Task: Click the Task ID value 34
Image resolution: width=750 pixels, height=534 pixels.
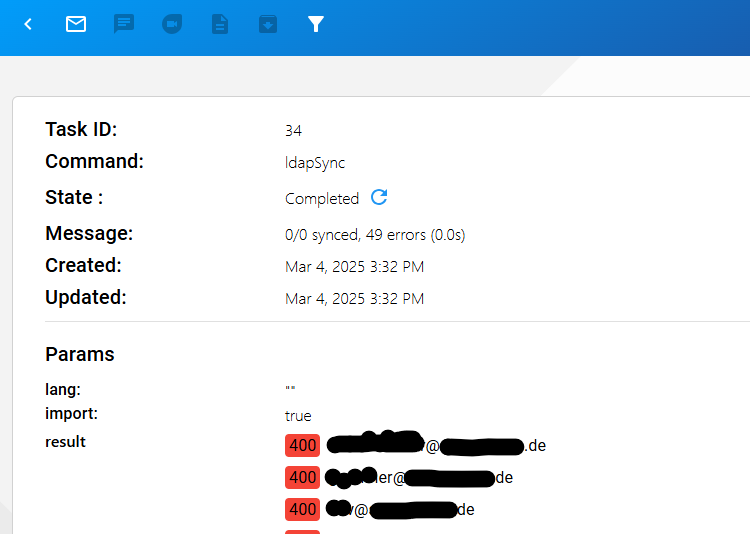Action: pyautogui.click(x=293, y=131)
